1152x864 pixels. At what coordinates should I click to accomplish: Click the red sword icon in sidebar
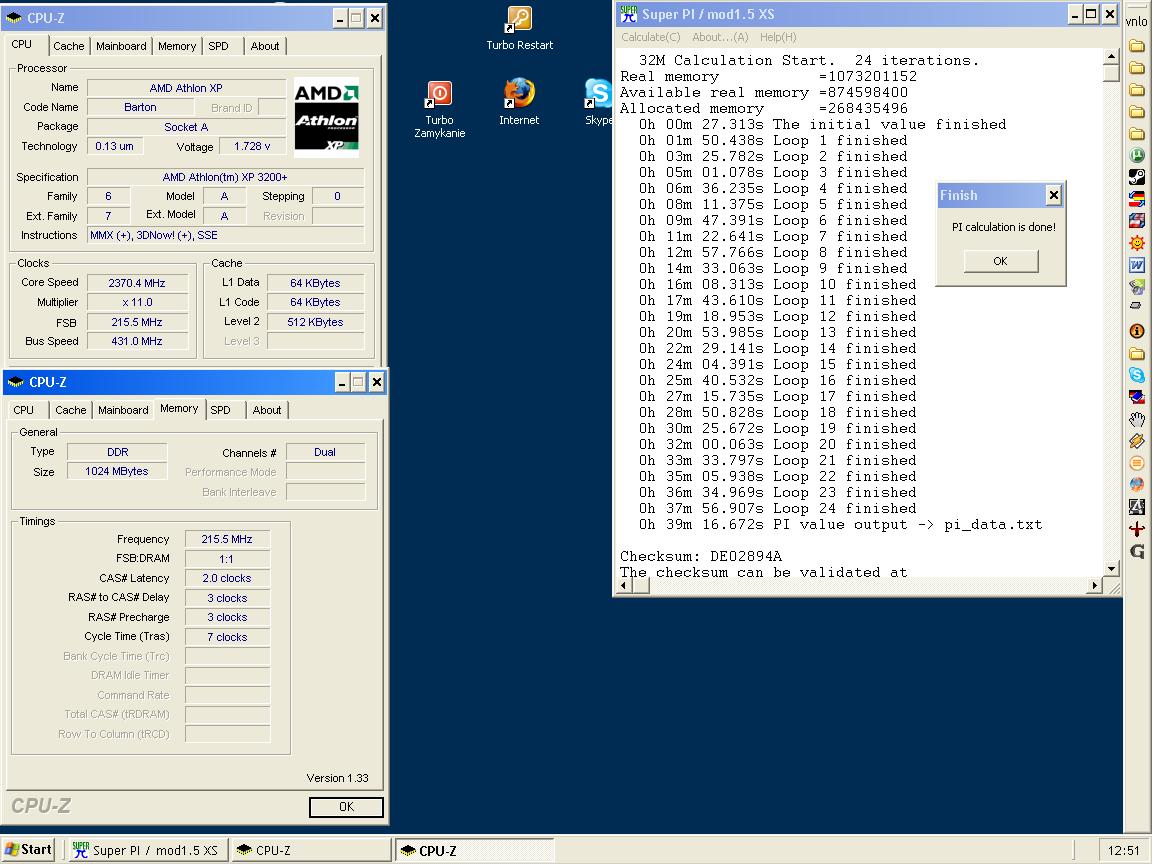click(x=1137, y=529)
